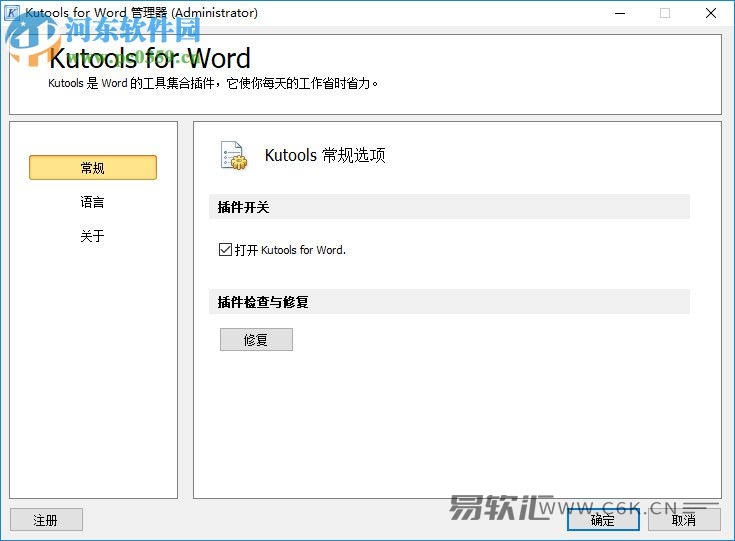This screenshot has width=735, height=541.
Task: Click the 修复 (Repair) button
Action: point(256,339)
